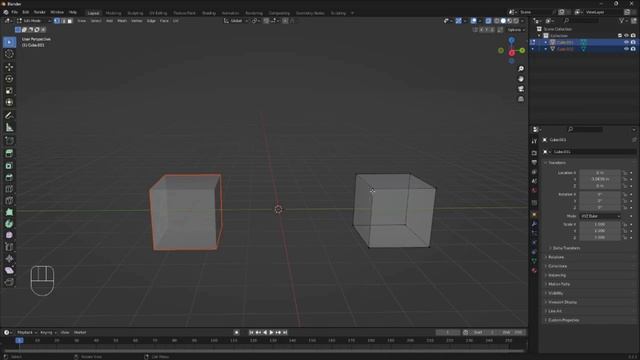Open the Help menu

pos(73,12)
